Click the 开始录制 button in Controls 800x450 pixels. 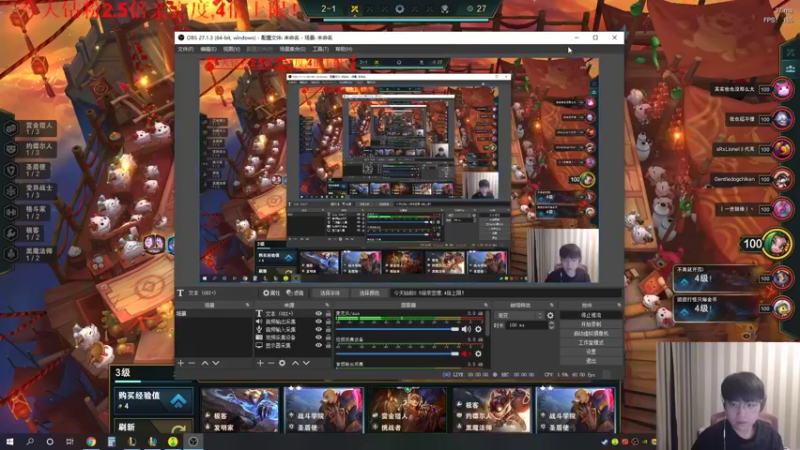pos(591,324)
